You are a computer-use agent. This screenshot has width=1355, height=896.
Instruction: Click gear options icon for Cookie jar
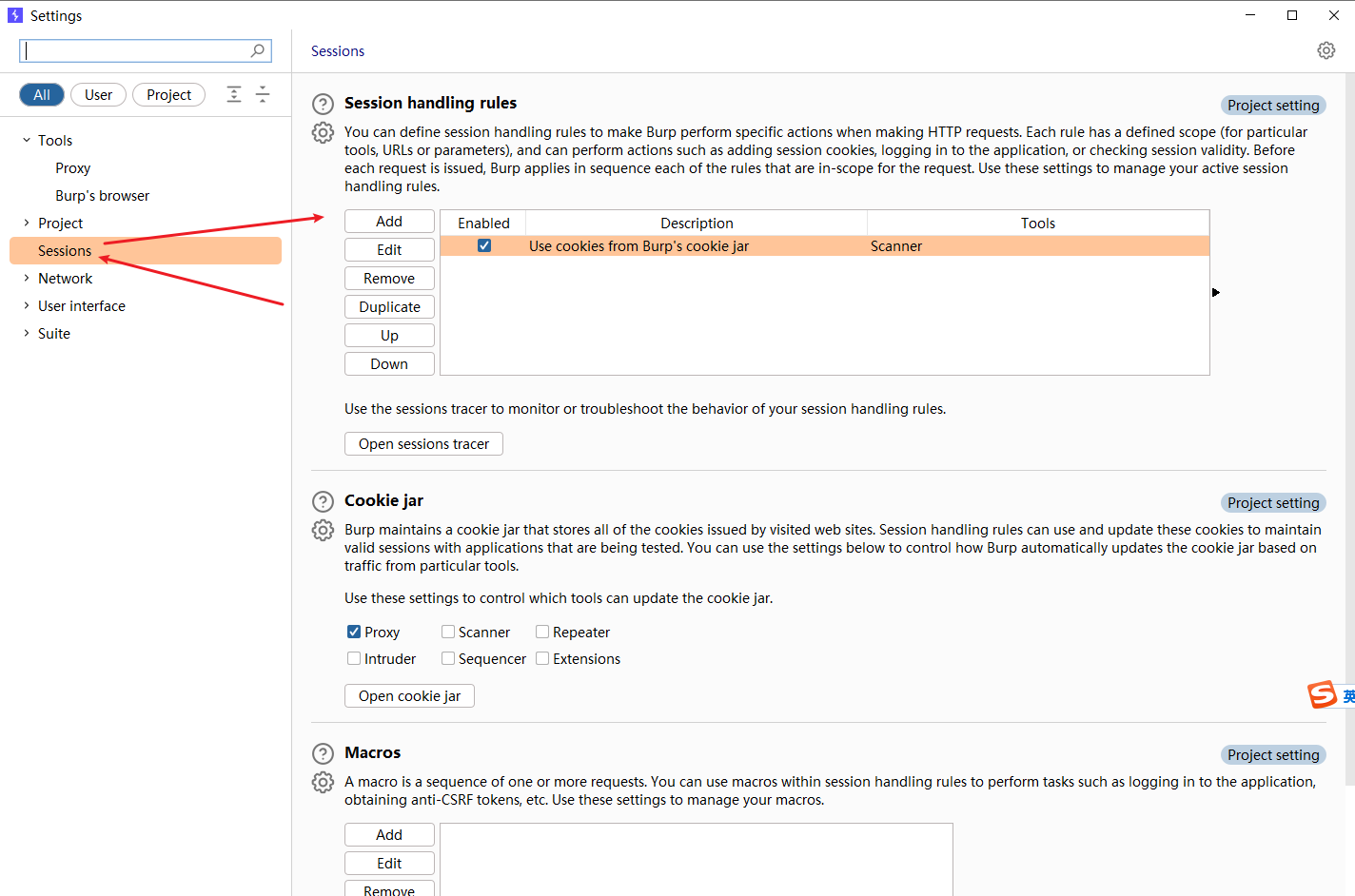point(324,530)
